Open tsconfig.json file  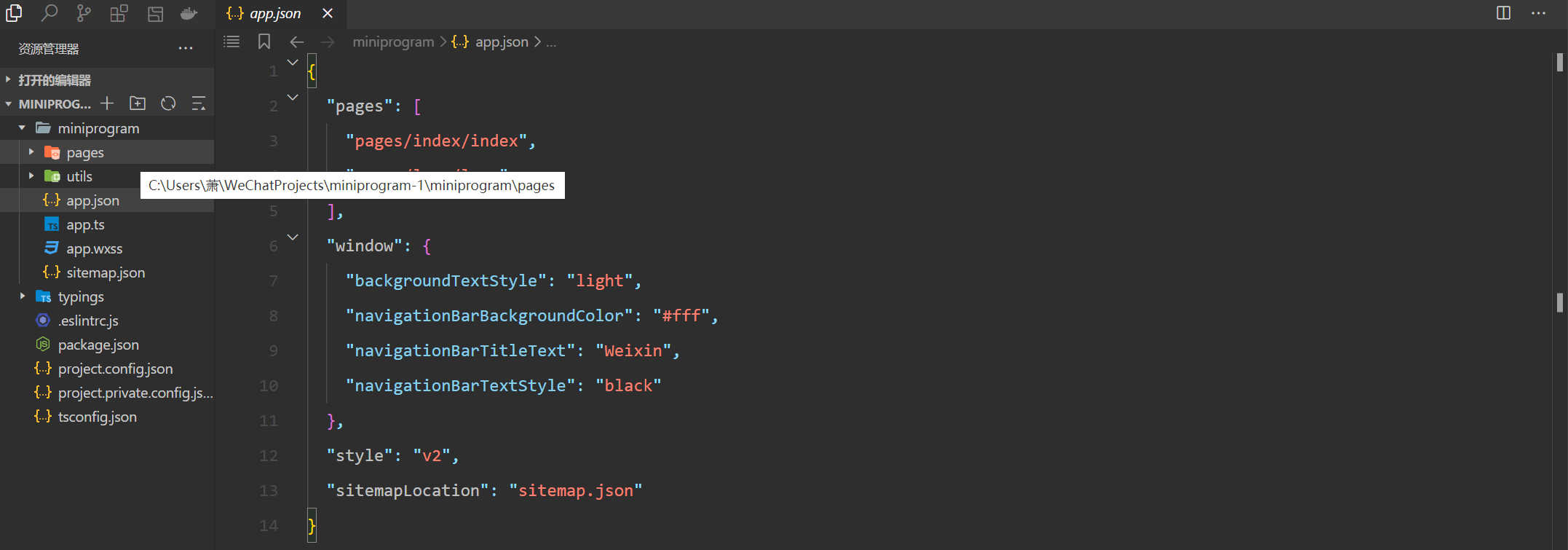(97, 417)
